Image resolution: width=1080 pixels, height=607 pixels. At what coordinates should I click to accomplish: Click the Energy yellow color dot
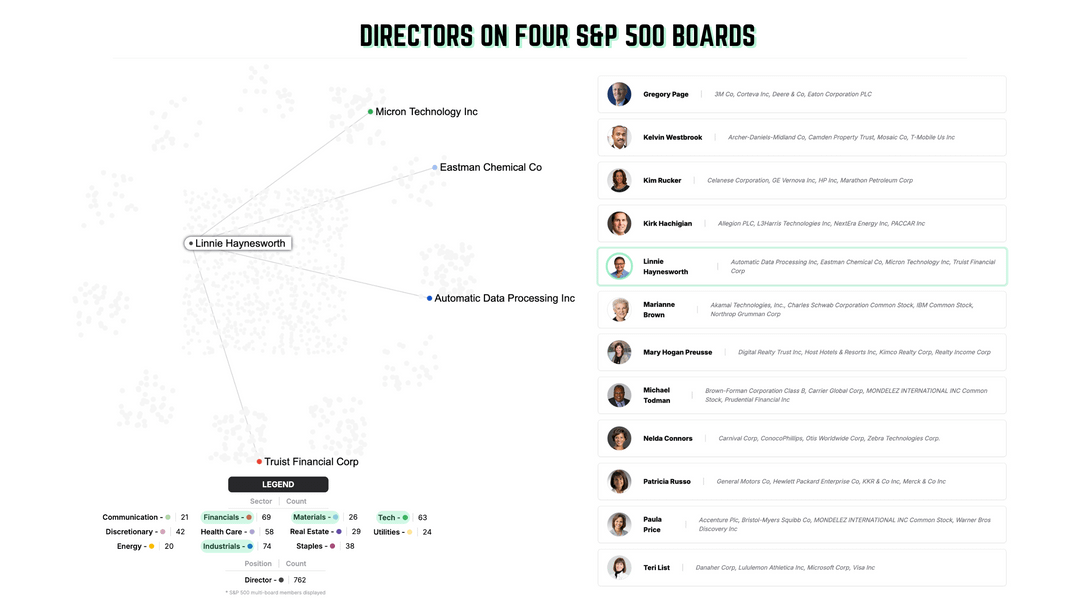click(x=151, y=546)
